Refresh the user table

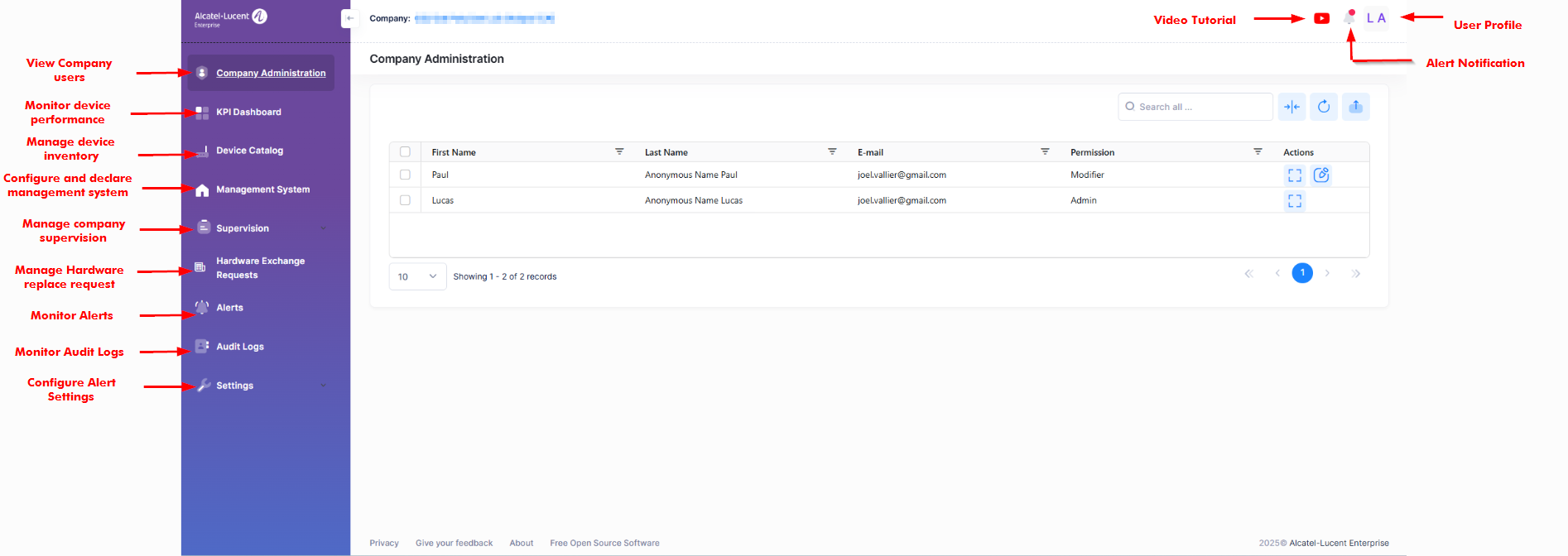(x=1324, y=107)
